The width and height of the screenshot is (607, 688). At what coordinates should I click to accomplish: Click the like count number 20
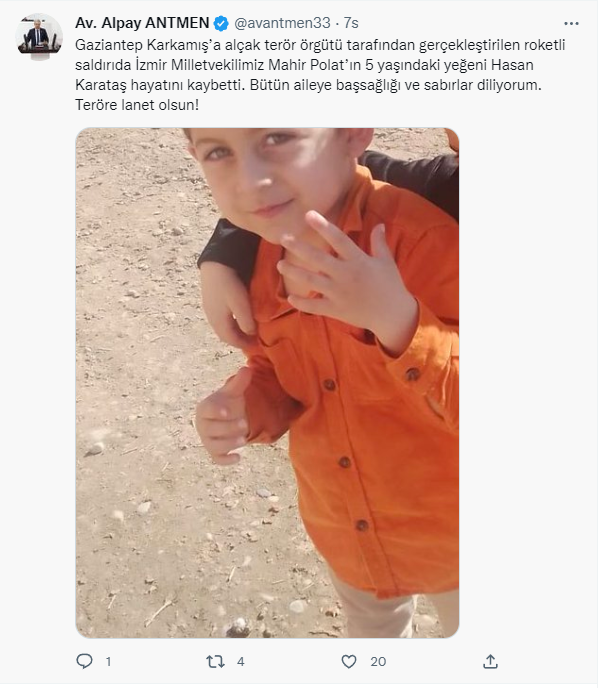[378, 661]
